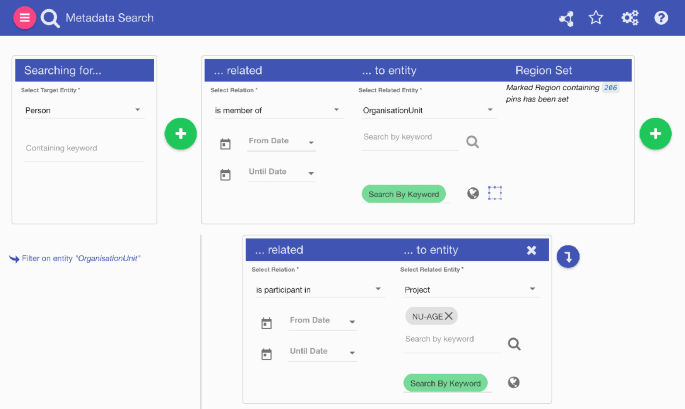This screenshot has height=409, width=685.
Task: Open the pink hamburger menu
Action: (x=24, y=18)
